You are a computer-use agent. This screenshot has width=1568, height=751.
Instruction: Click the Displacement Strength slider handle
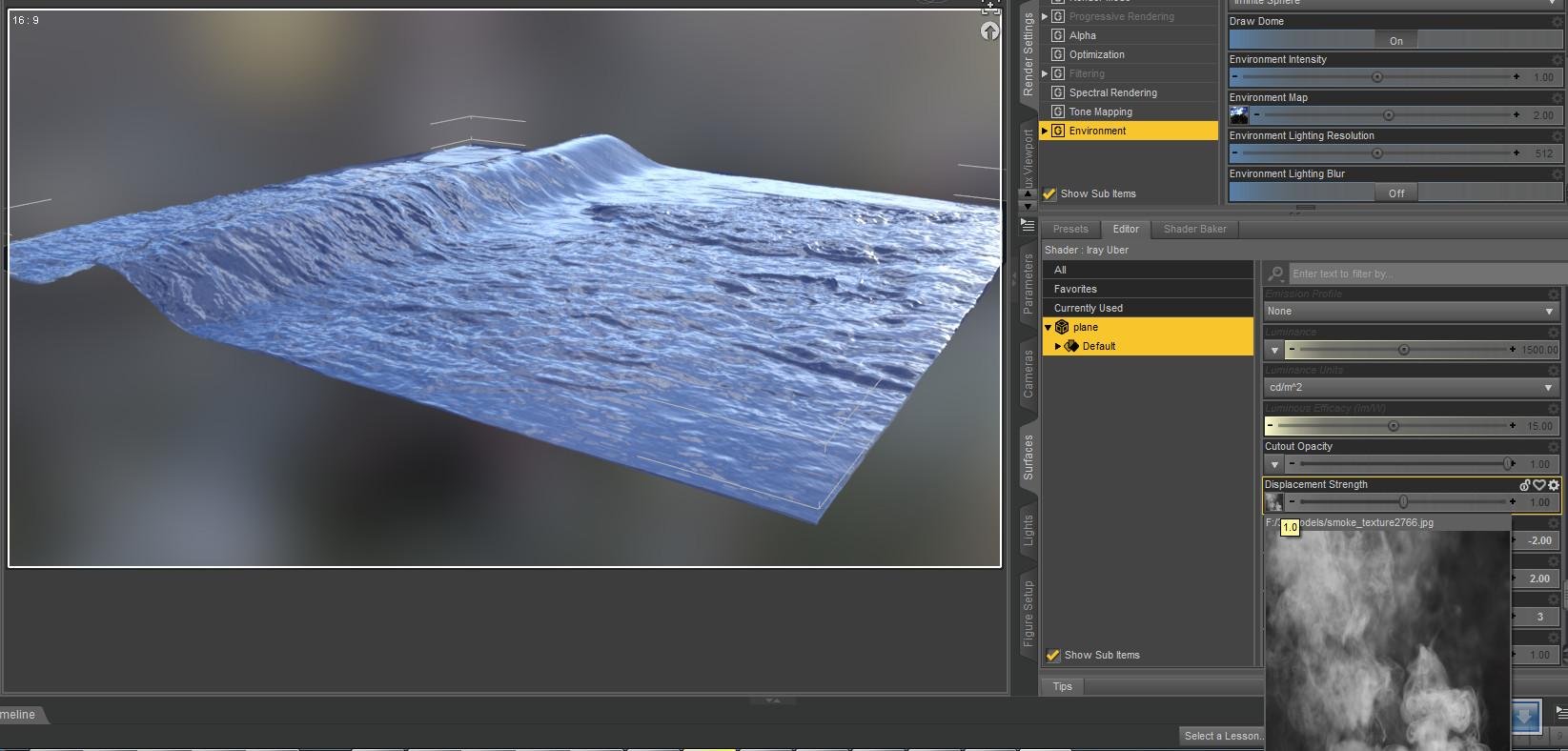point(1403,502)
